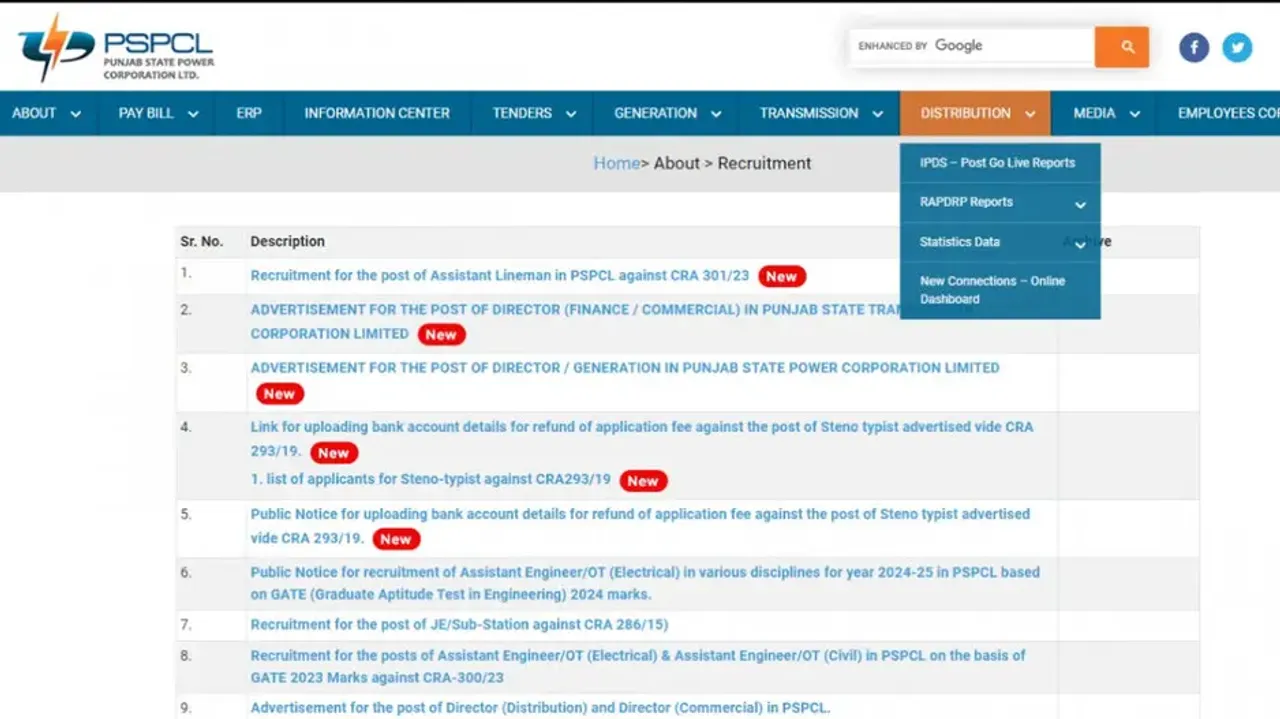Open the Twitter icon link
Screen dimensions: 1280x719
[x=1237, y=47]
